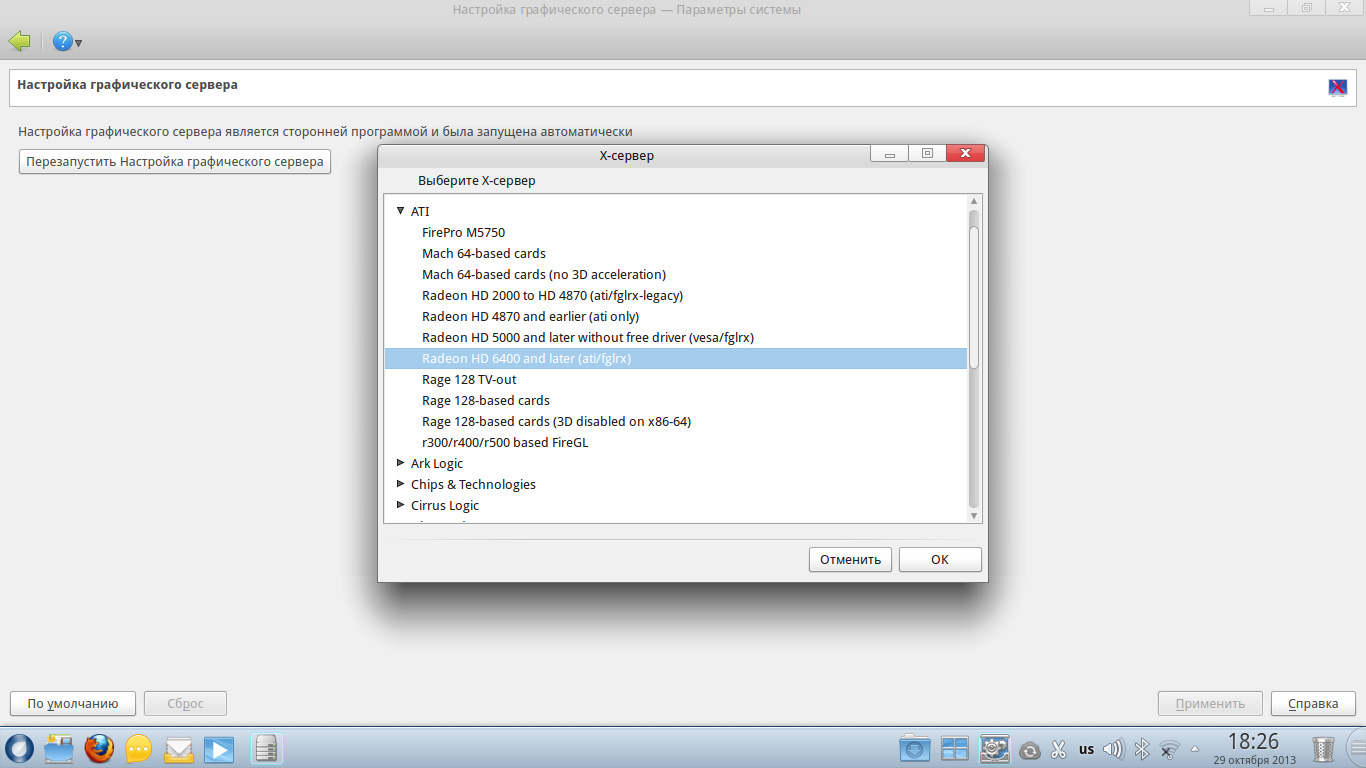Click the Справка help button
This screenshot has height=768, width=1366.
(1313, 703)
